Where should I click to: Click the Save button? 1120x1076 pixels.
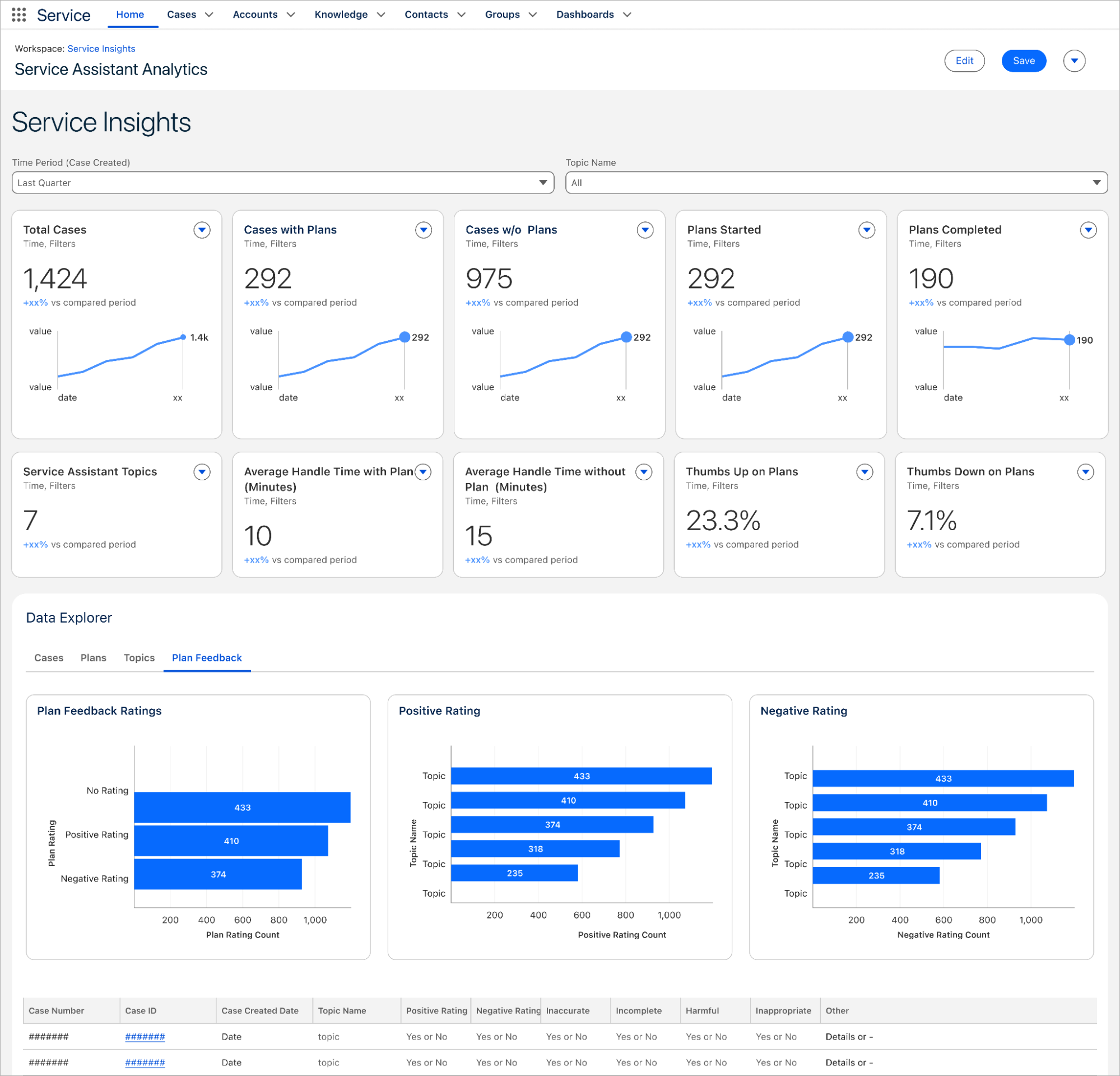1024,61
